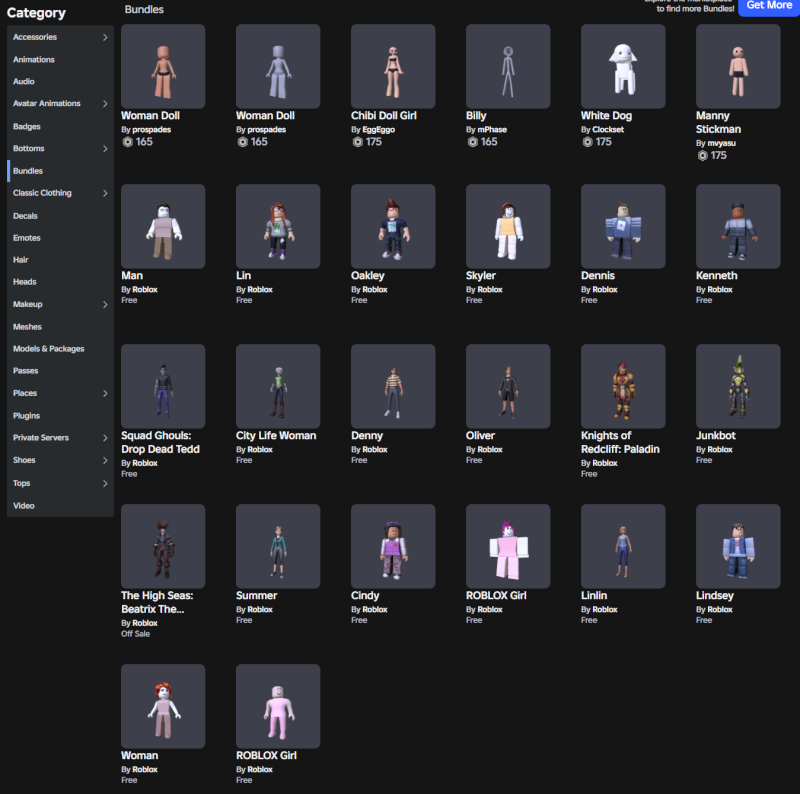Viewport: 800px width, 794px height.
Task: Click the Lindsey bundle title
Action: click(x=715, y=596)
